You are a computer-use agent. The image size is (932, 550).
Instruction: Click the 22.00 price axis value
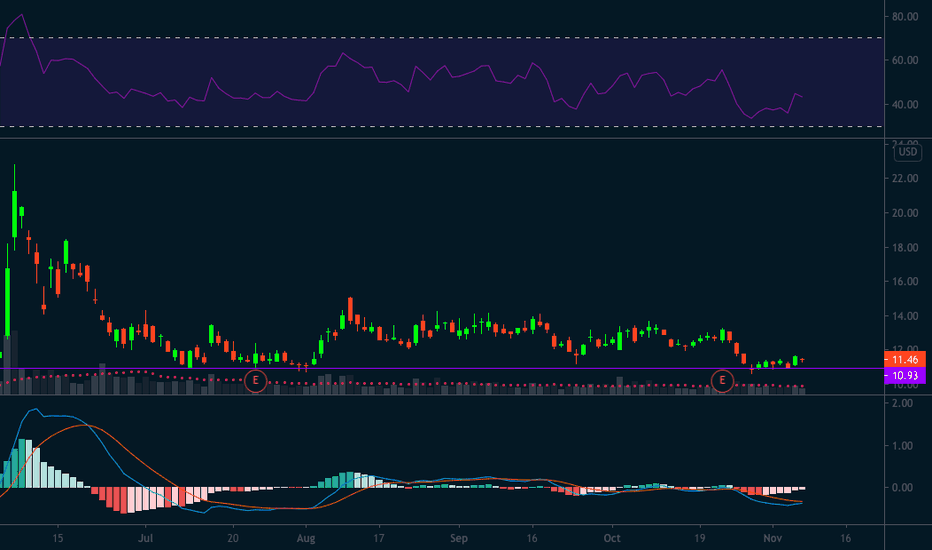905,178
